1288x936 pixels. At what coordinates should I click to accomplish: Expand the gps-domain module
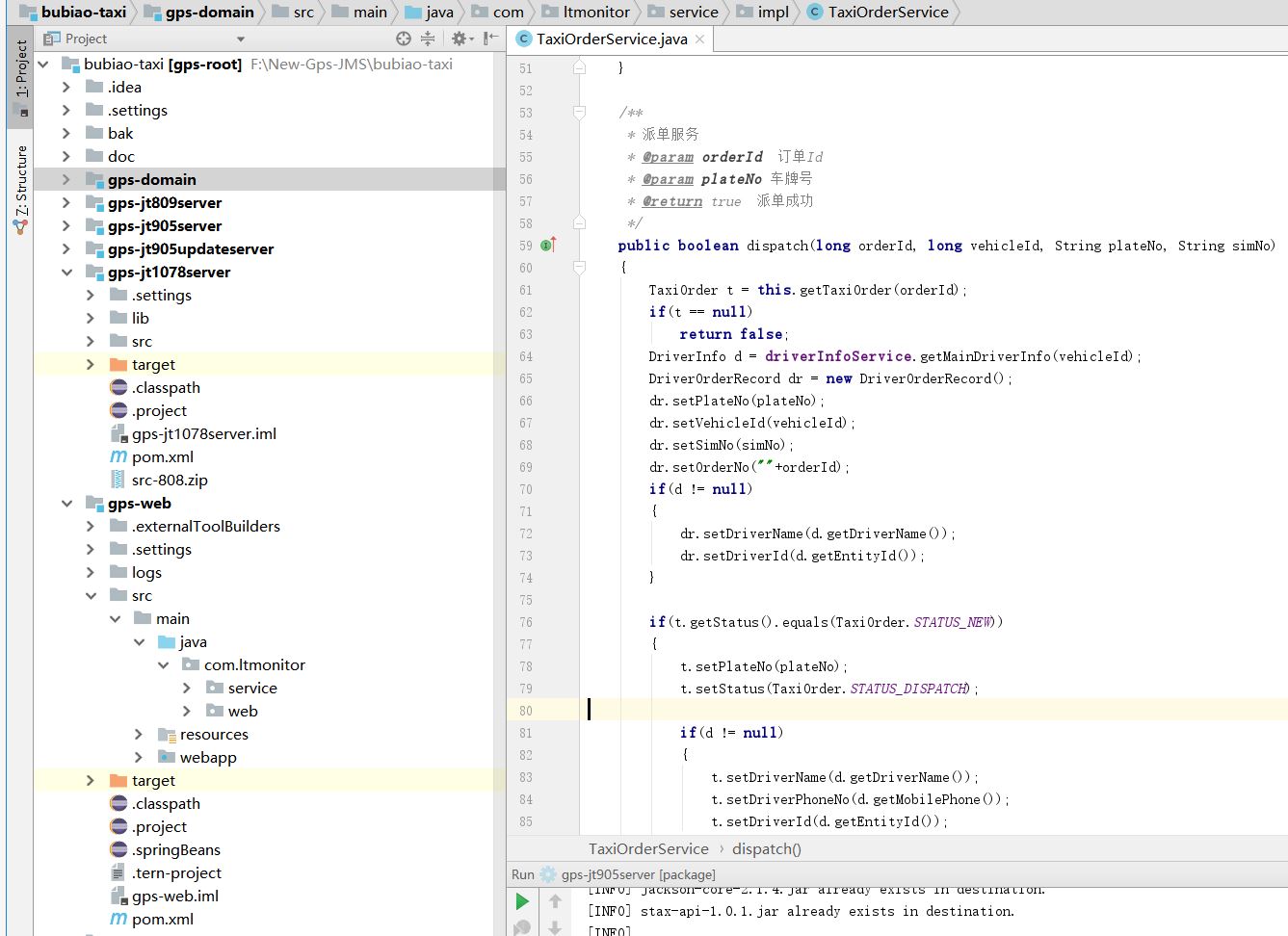coord(66,180)
